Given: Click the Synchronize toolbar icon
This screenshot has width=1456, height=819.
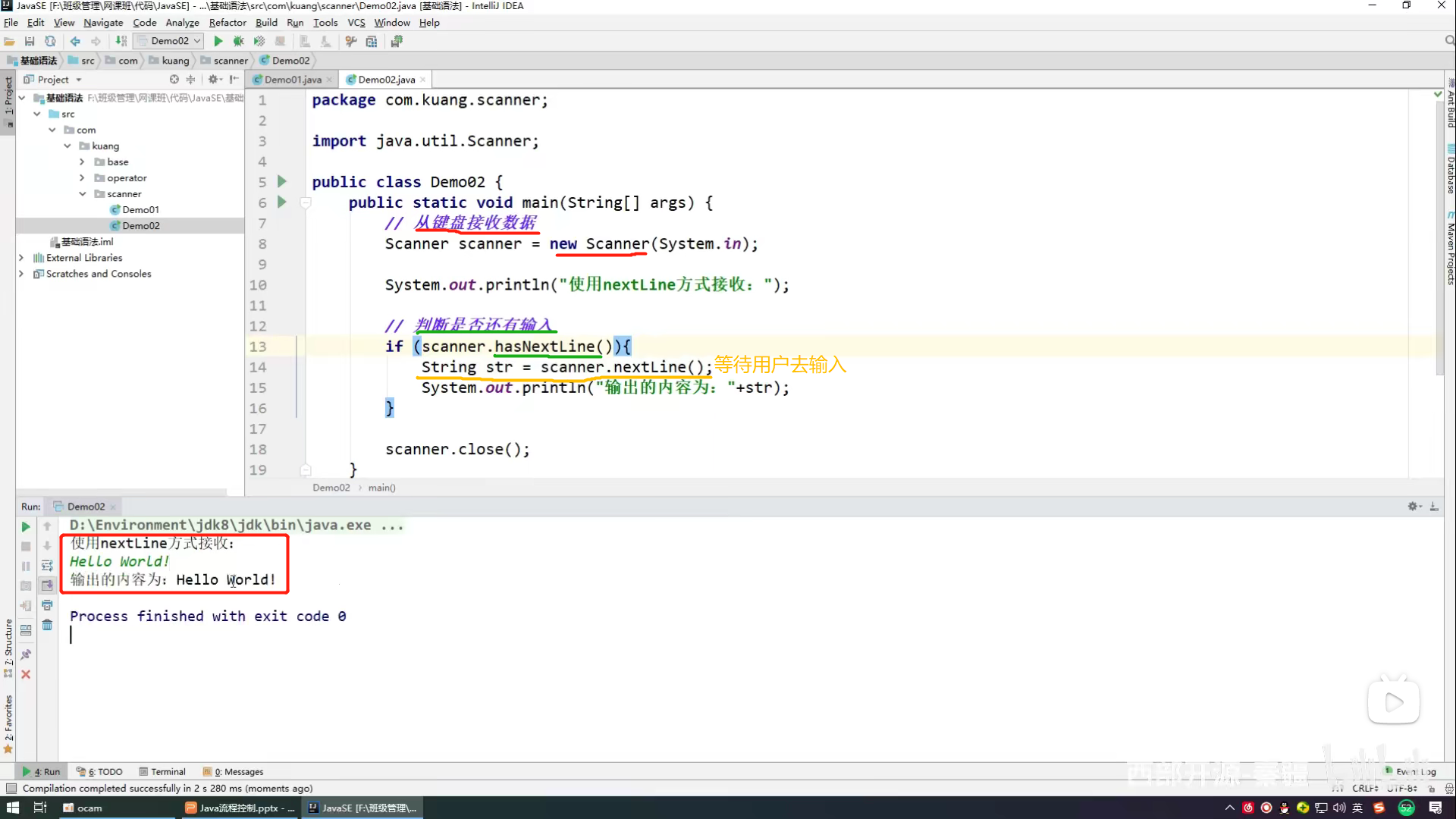Looking at the screenshot, I should [50, 42].
